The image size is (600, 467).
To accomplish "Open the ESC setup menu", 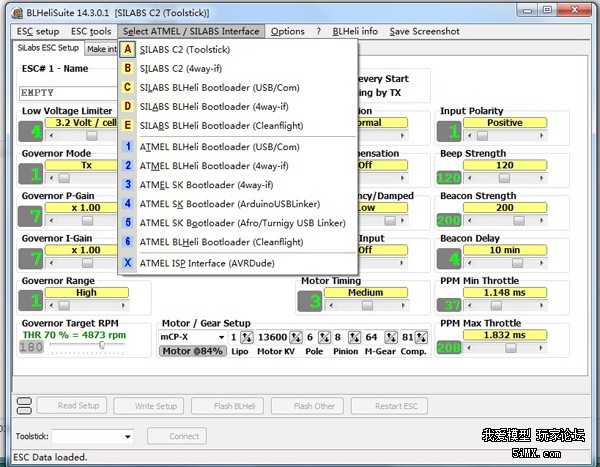I will coord(38,31).
